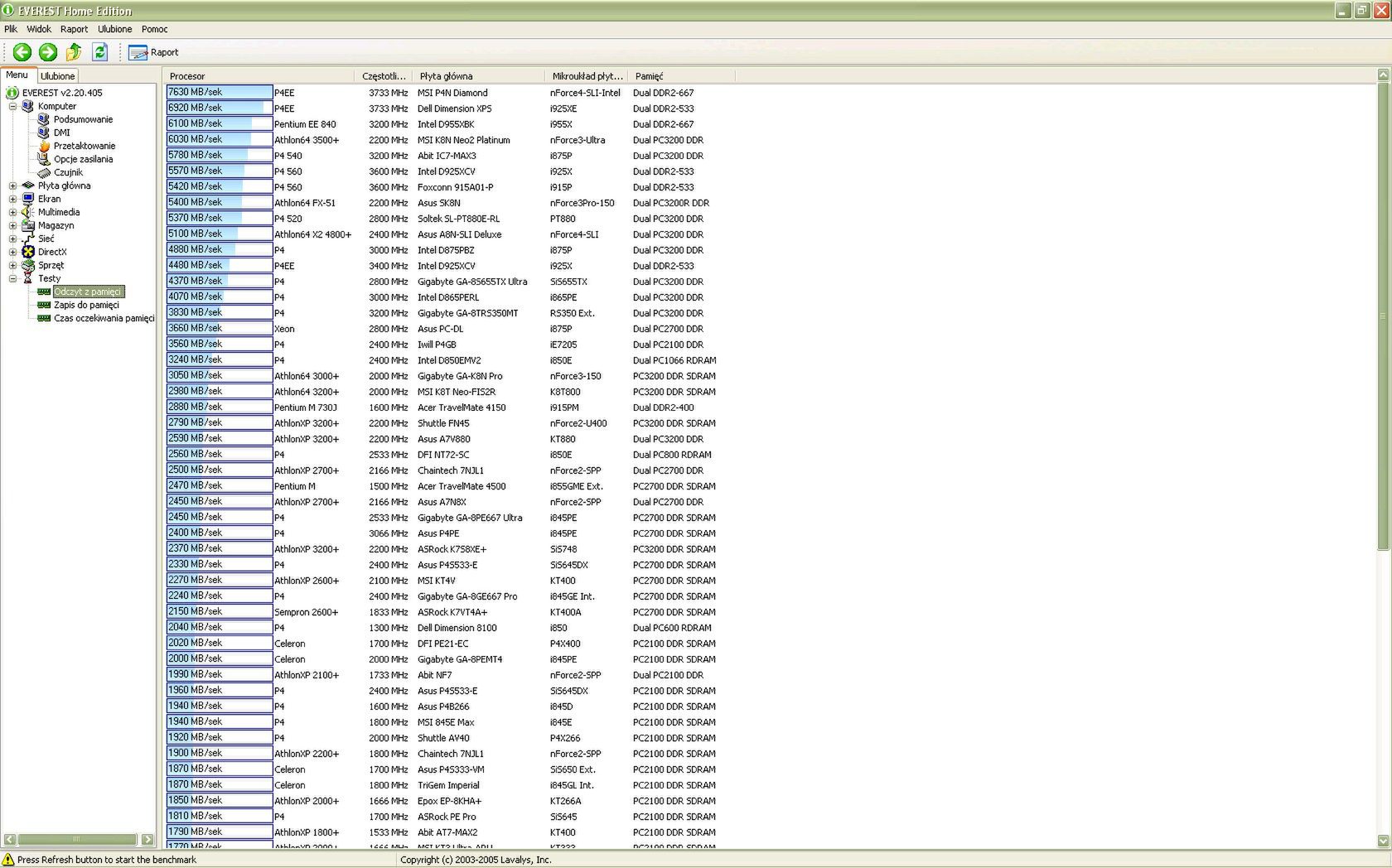Click the EVEREST v2.20.405 root icon
Image resolution: width=1392 pixels, height=868 pixels.
point(12,93)
